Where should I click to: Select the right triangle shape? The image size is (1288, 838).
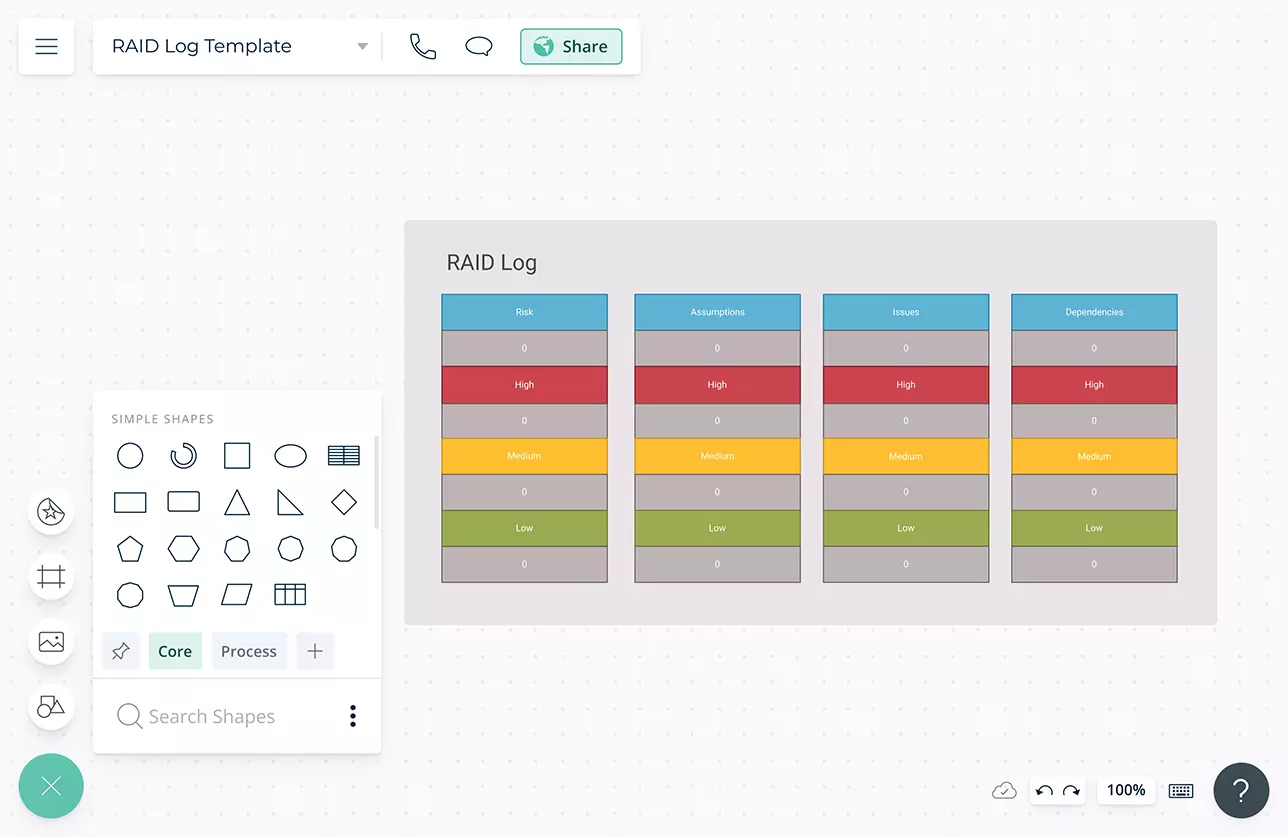tap(290, 502)
